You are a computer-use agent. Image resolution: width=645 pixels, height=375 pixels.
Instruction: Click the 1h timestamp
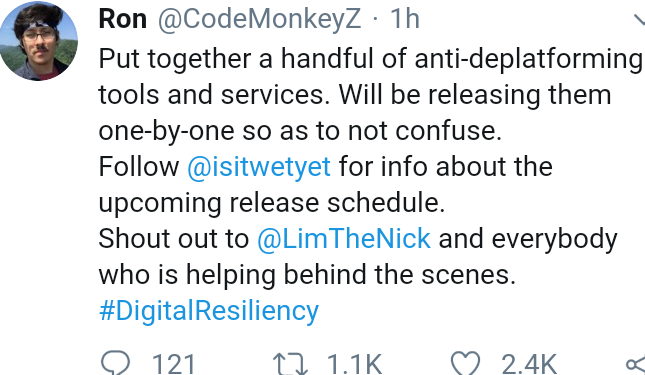405,19
